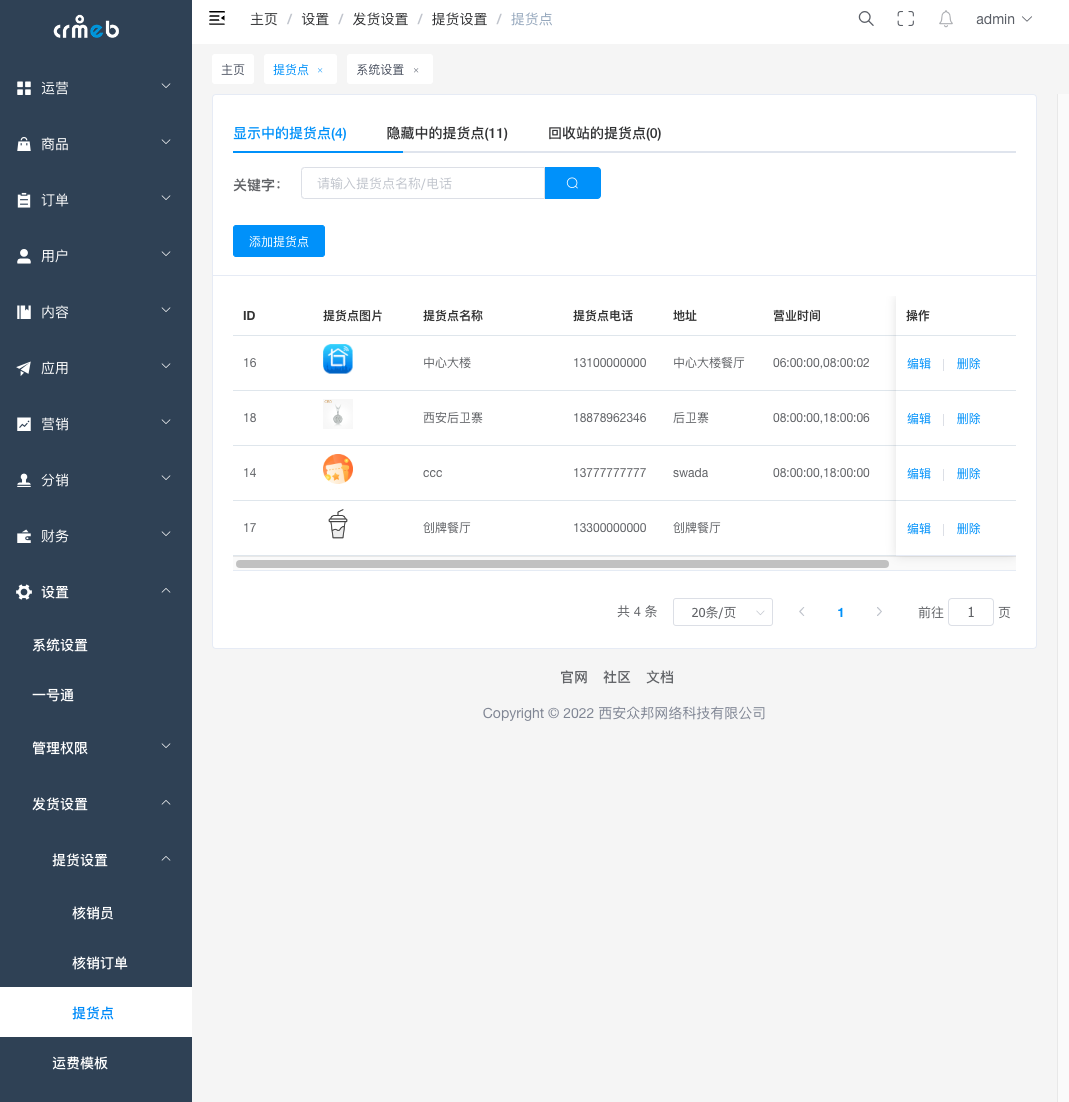Click the horizontal table scrollbar

click(x=562, y=564)
